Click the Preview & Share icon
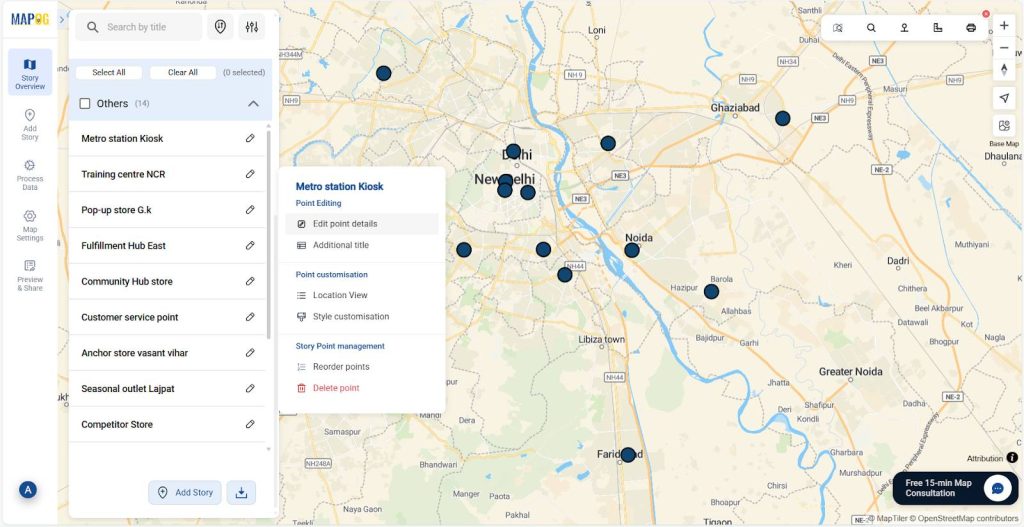The image size is (1024, 527). click(30, 275)
